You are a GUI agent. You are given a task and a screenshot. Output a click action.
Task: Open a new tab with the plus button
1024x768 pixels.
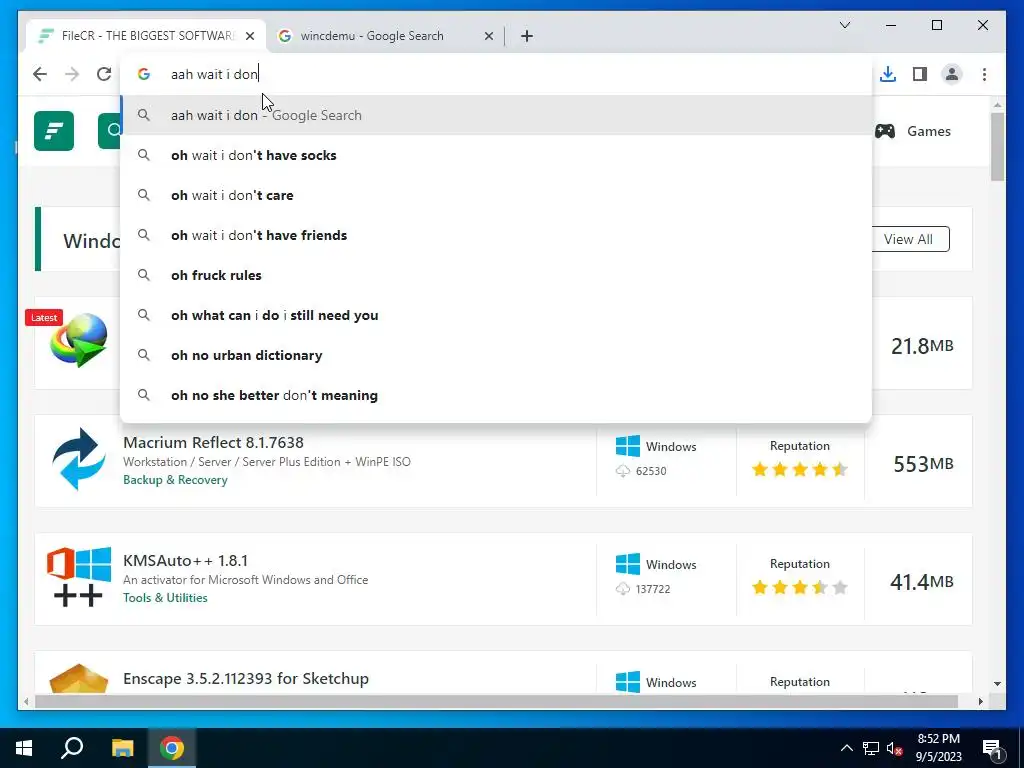point(527,36)
